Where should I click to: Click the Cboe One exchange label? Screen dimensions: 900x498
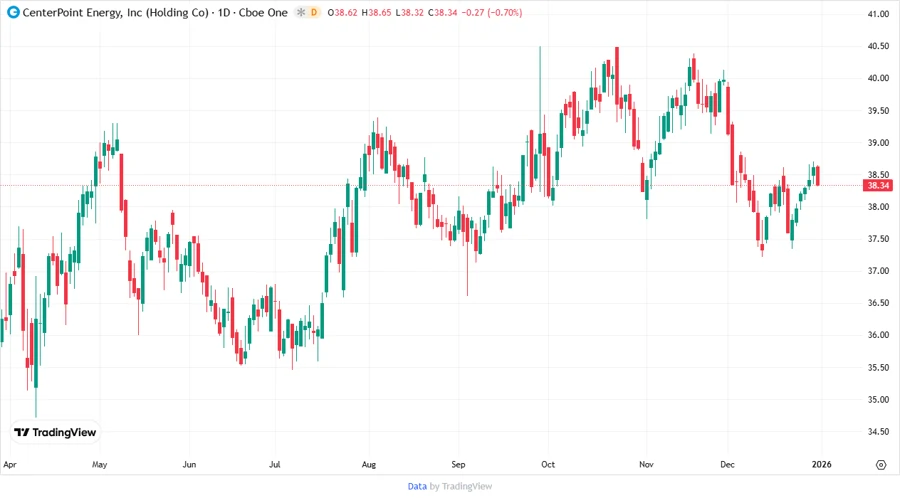pos(263,12)
